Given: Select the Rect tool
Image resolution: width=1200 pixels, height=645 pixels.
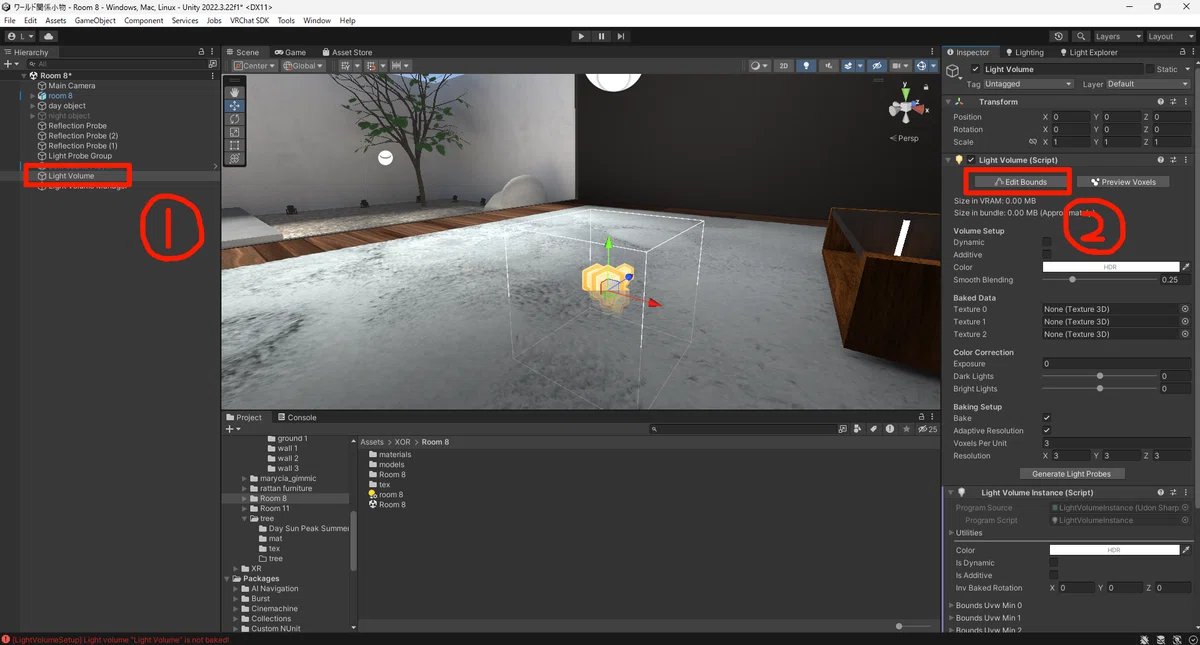Looking at the screenshot, I should [x=235, y=145].
